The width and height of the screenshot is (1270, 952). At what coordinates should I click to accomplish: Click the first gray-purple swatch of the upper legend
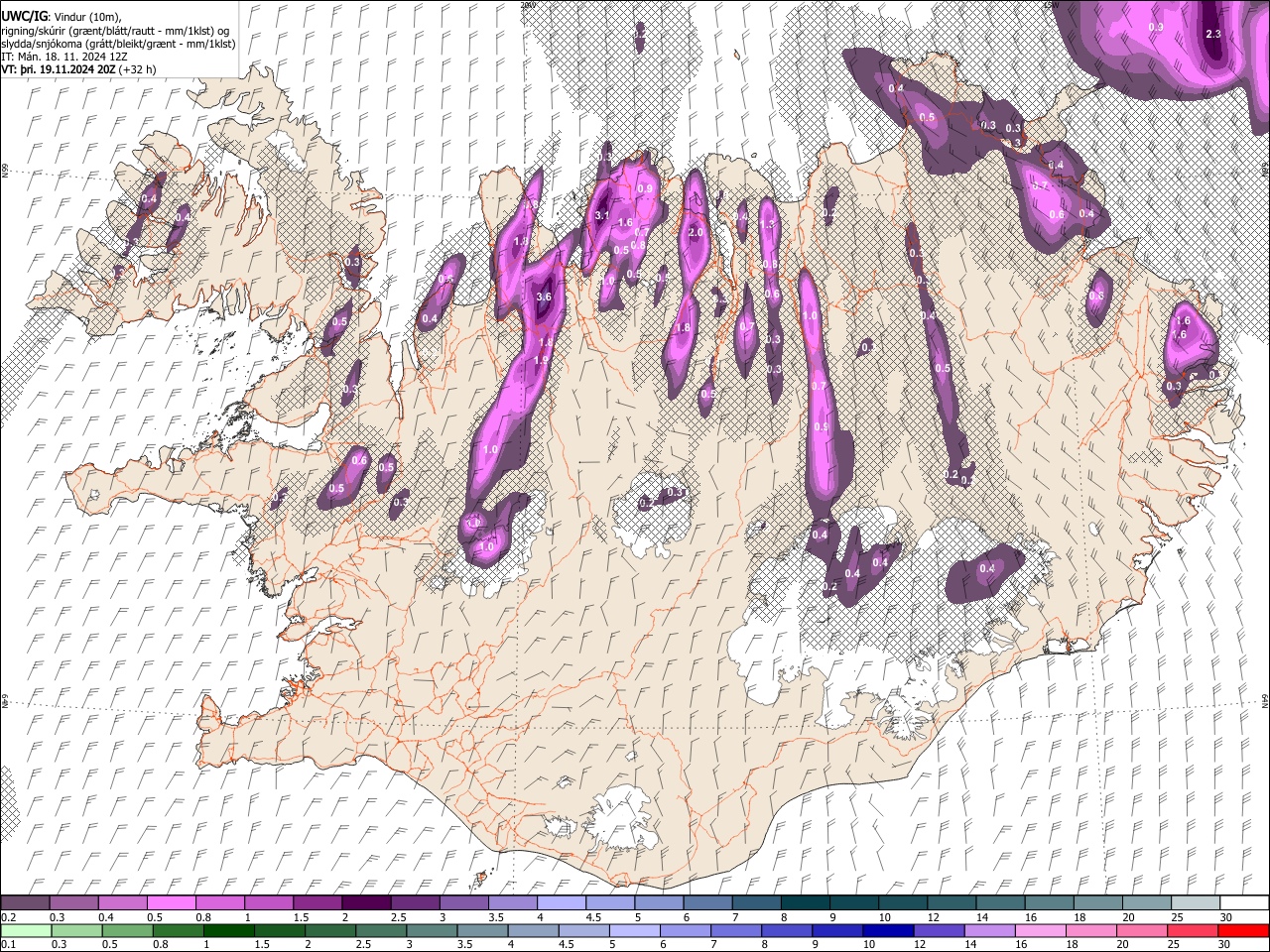(25, 902)
